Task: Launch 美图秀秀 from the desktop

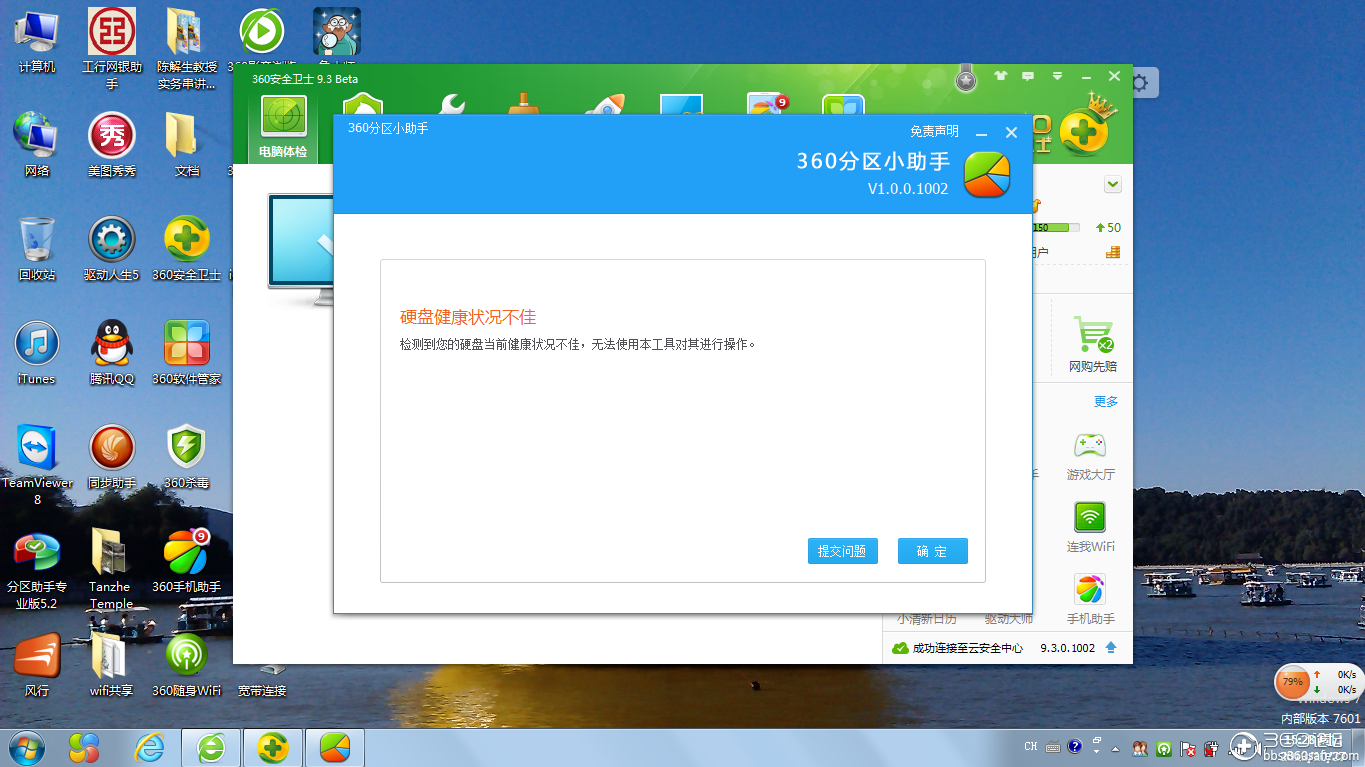Action: click(x=112, y=145)
